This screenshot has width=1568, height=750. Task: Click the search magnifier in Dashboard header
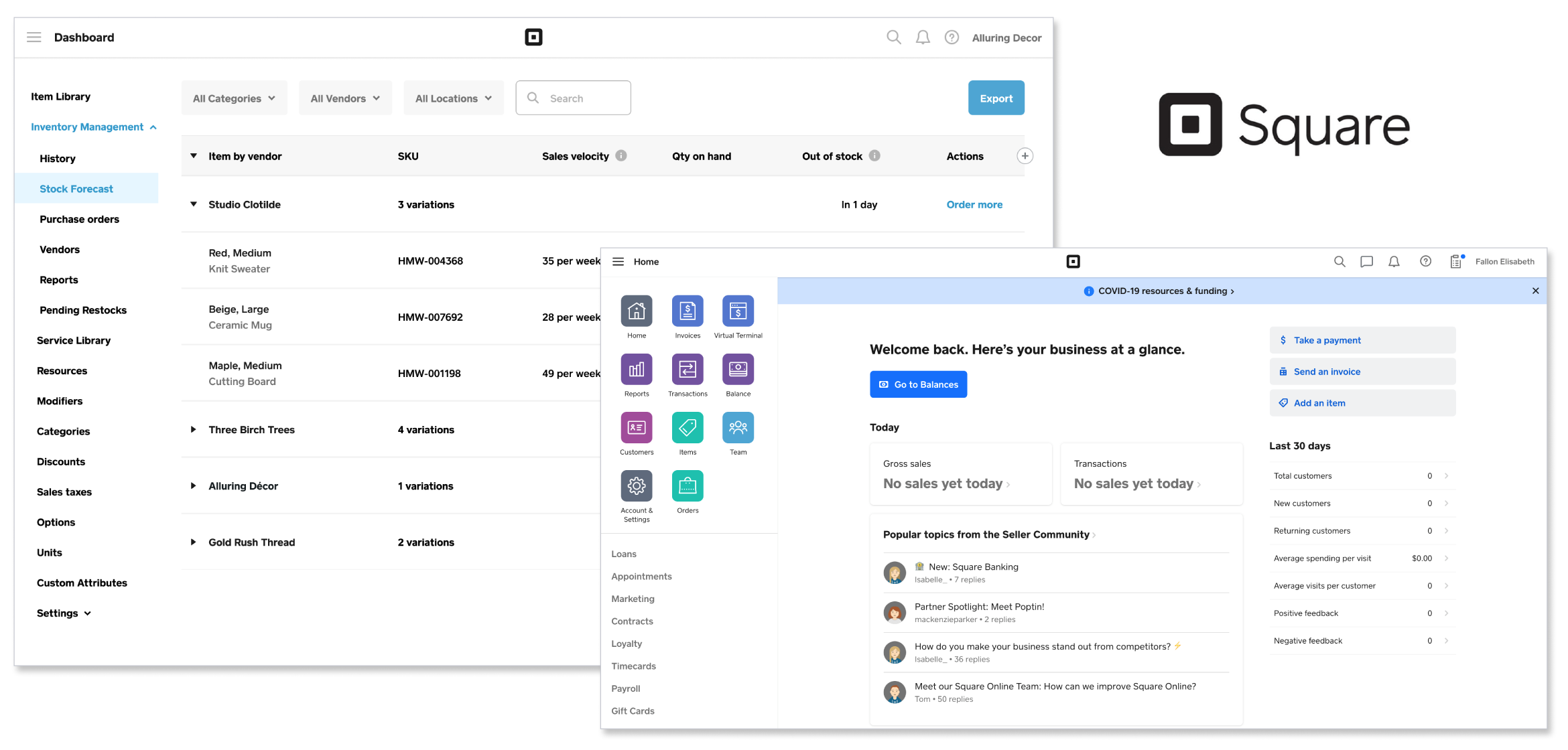click(x=893, y=37)
